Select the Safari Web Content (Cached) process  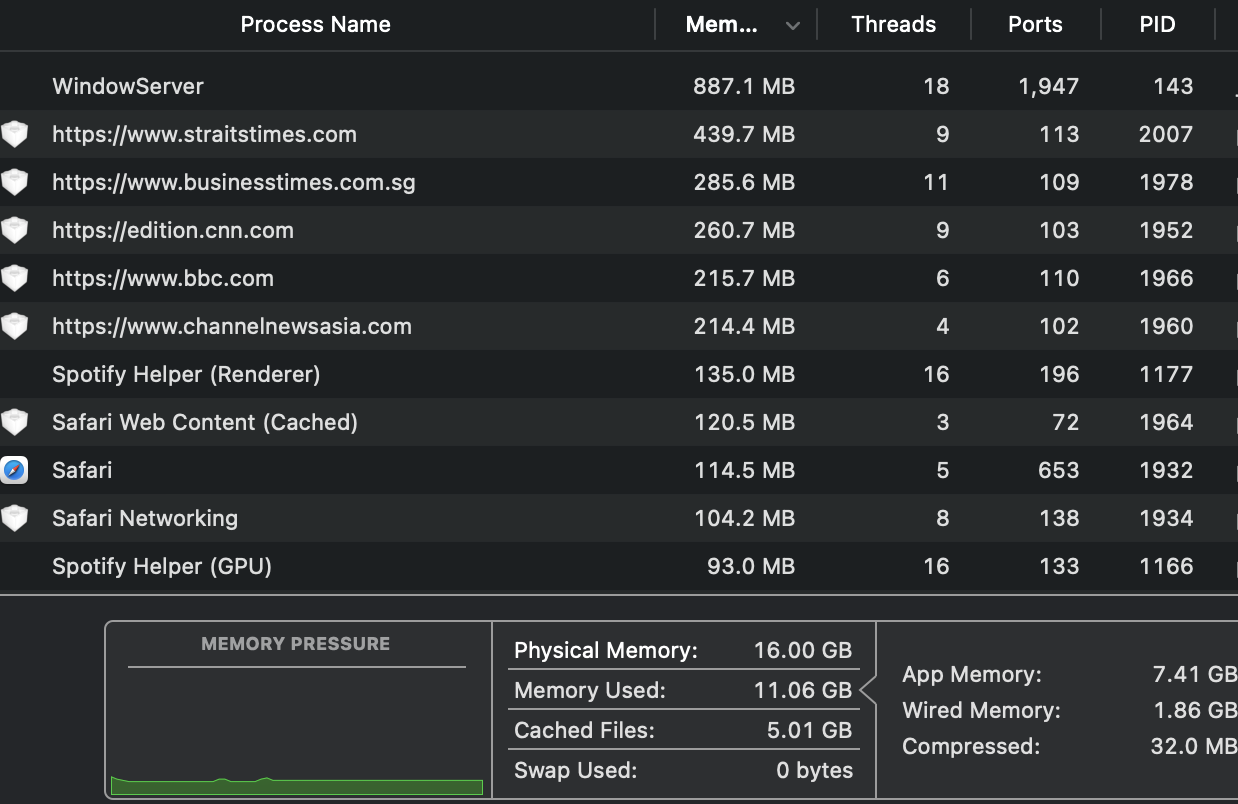205,422
